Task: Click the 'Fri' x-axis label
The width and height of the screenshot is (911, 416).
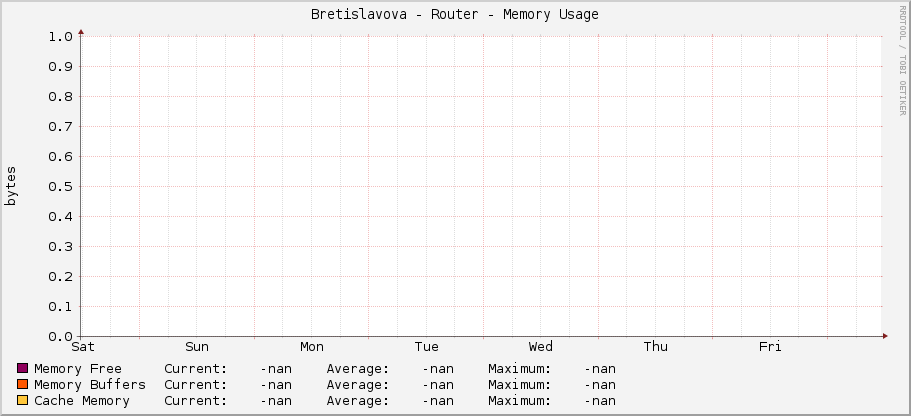Action: [770, 347]
